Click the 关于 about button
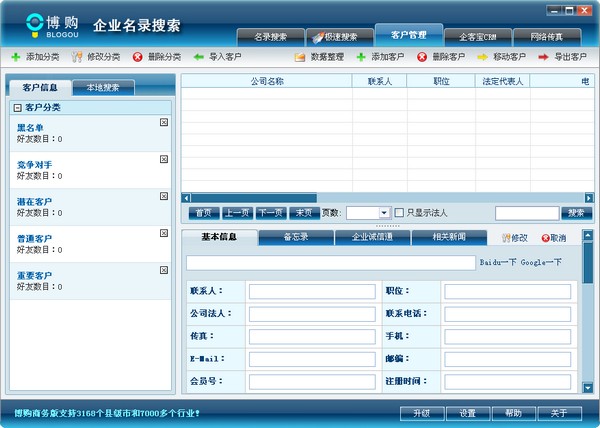The image size is (600, 428). (559, 413)
